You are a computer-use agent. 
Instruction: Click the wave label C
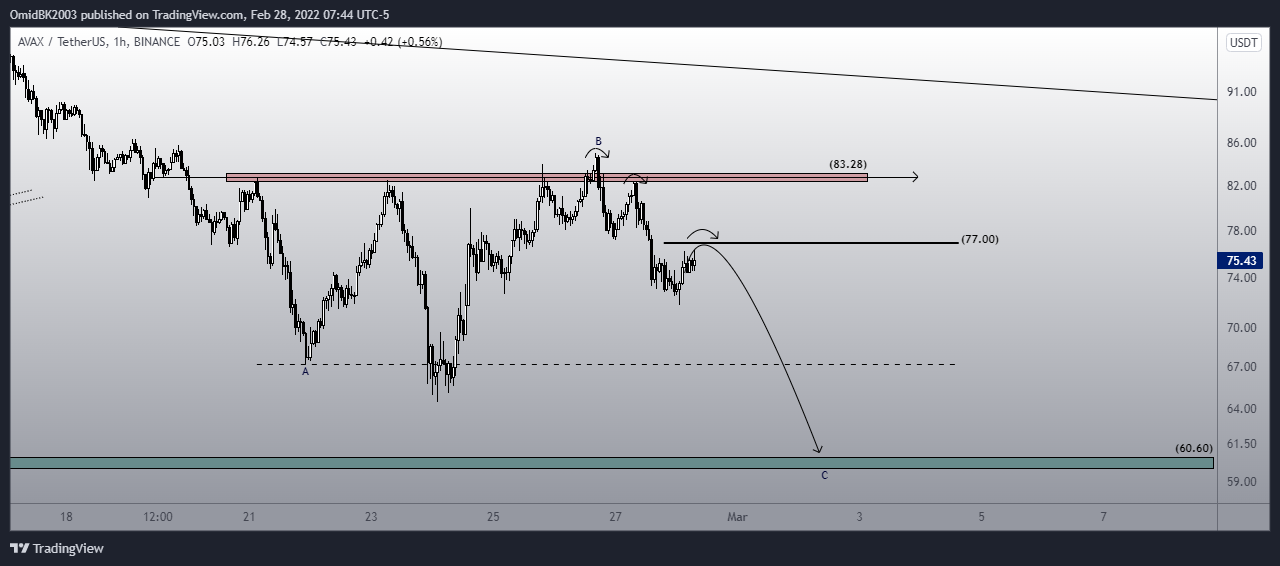point(824,475)
